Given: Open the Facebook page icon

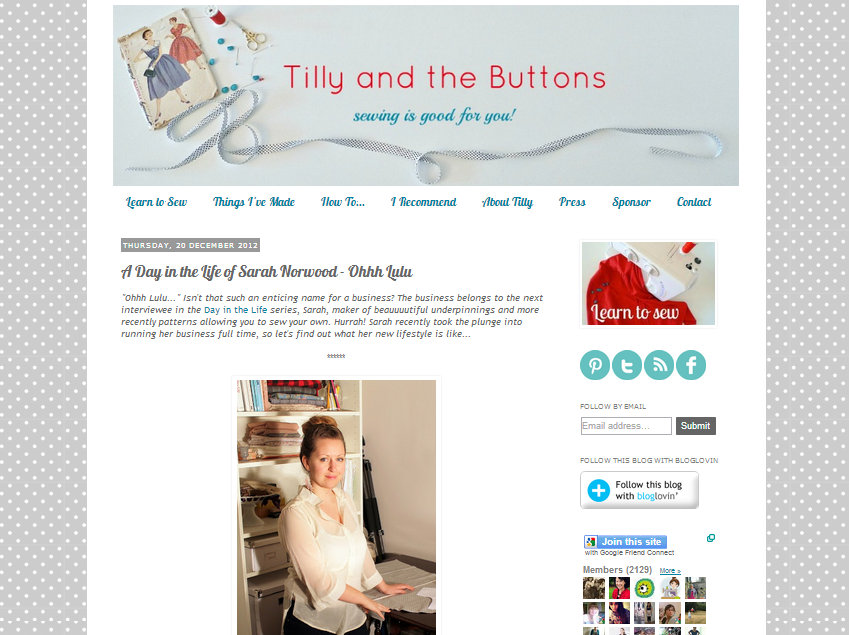Looking at the screenshot, I should 691,365.
